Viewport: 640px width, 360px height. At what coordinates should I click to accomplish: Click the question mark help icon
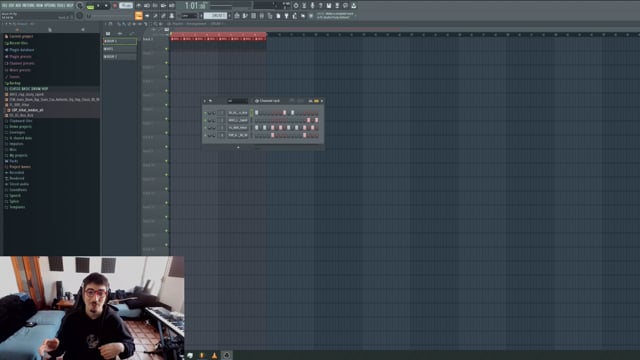coord(320,6)
